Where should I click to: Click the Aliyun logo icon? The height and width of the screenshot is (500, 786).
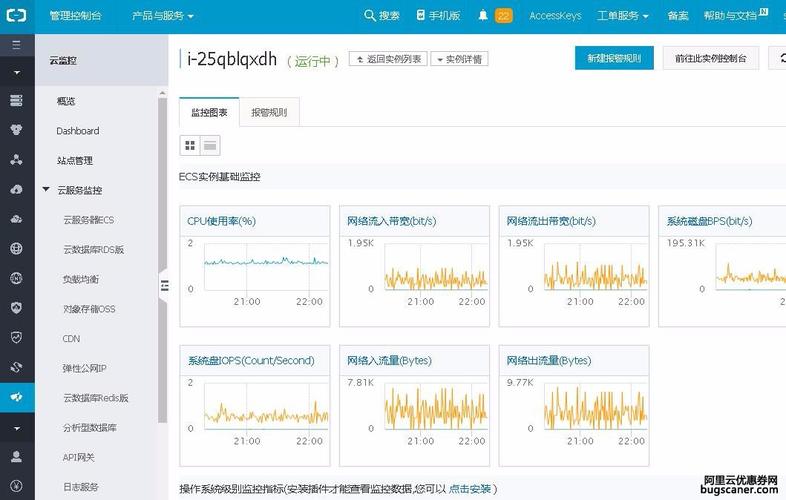coord(16,16)
